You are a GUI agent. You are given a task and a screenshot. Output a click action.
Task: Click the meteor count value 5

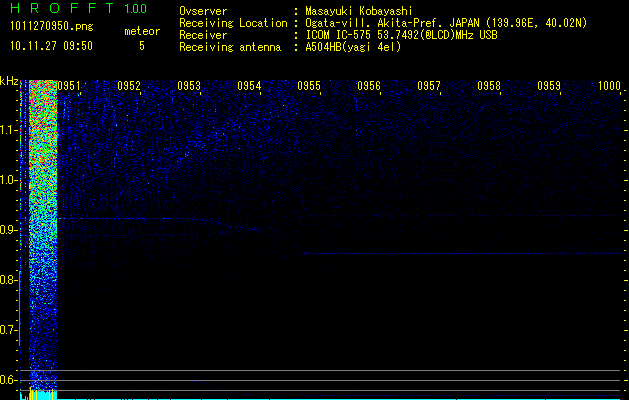coord(142,46)
